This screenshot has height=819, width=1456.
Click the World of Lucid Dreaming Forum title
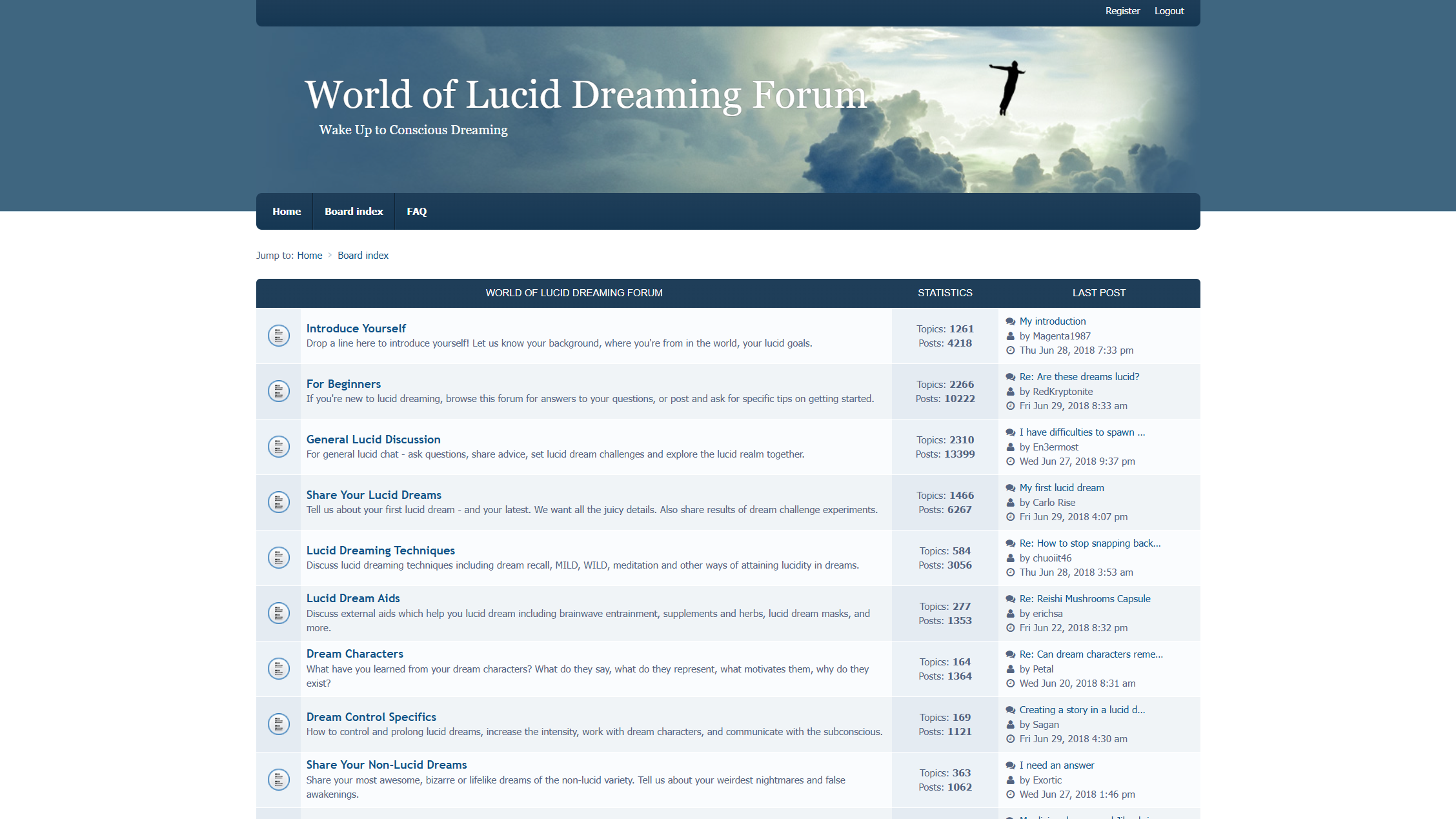point(585,95)
